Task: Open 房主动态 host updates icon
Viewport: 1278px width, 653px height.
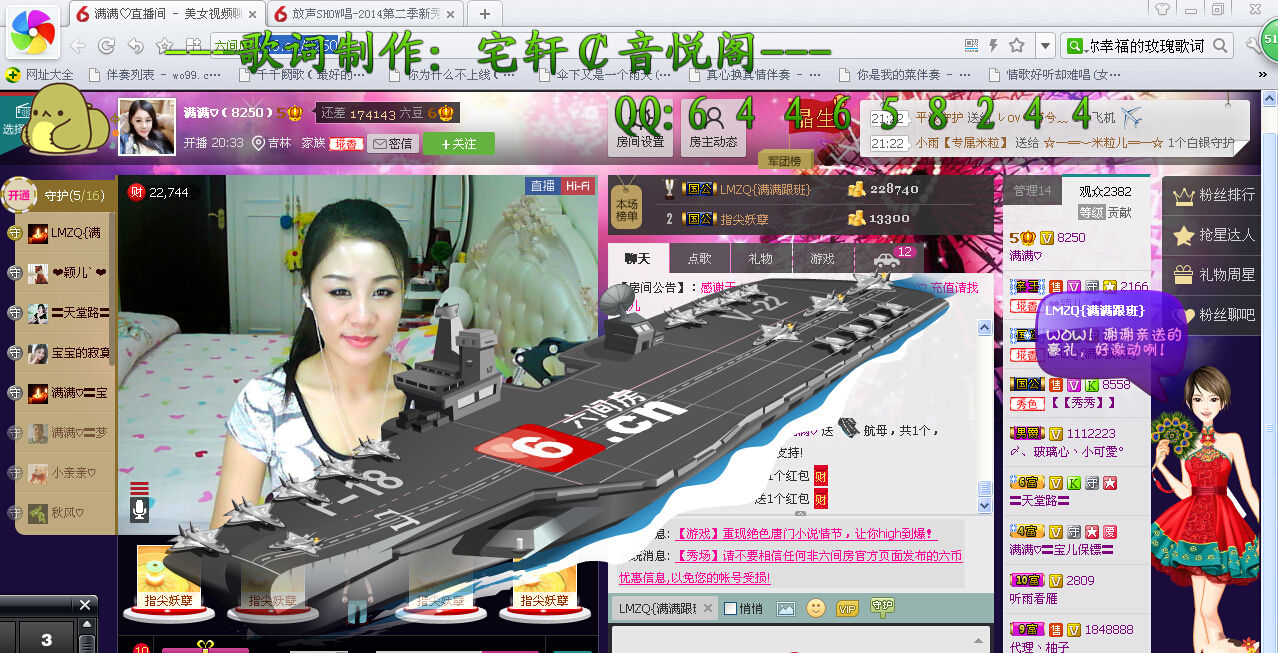Action: (713, 128)
